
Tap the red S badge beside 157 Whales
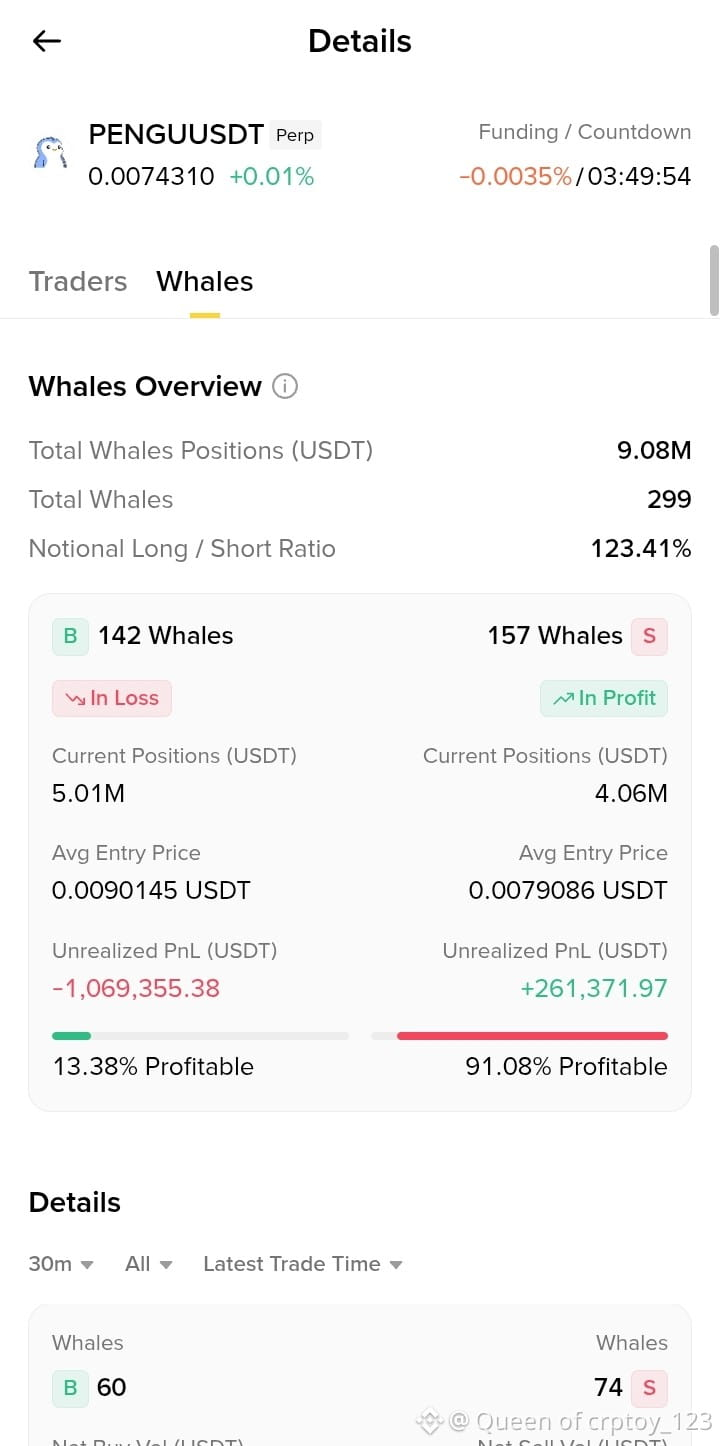pyautogui.click(x=649, y=636)
